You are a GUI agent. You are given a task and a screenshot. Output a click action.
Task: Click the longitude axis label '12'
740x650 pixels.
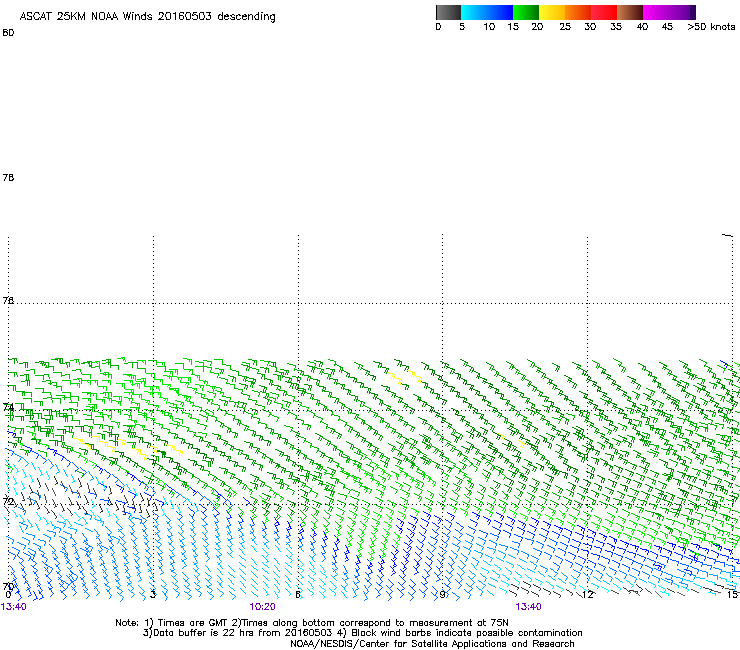588,595
